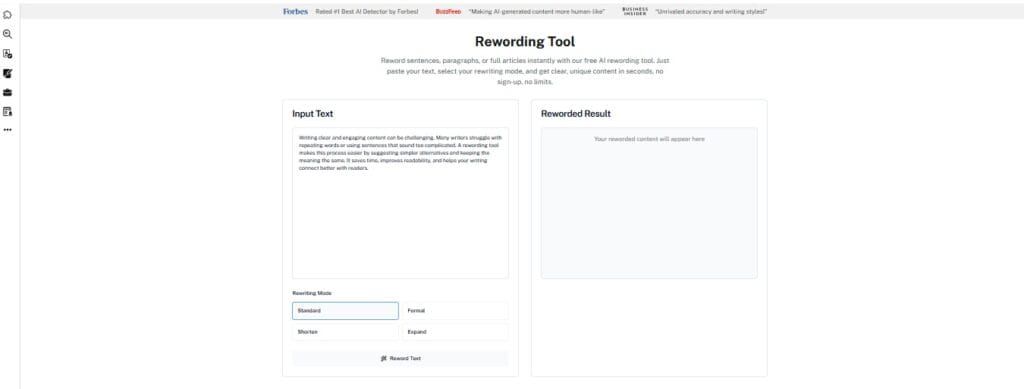
Task: Click the 'Input Text' panel heading
Action: [313, 114]
